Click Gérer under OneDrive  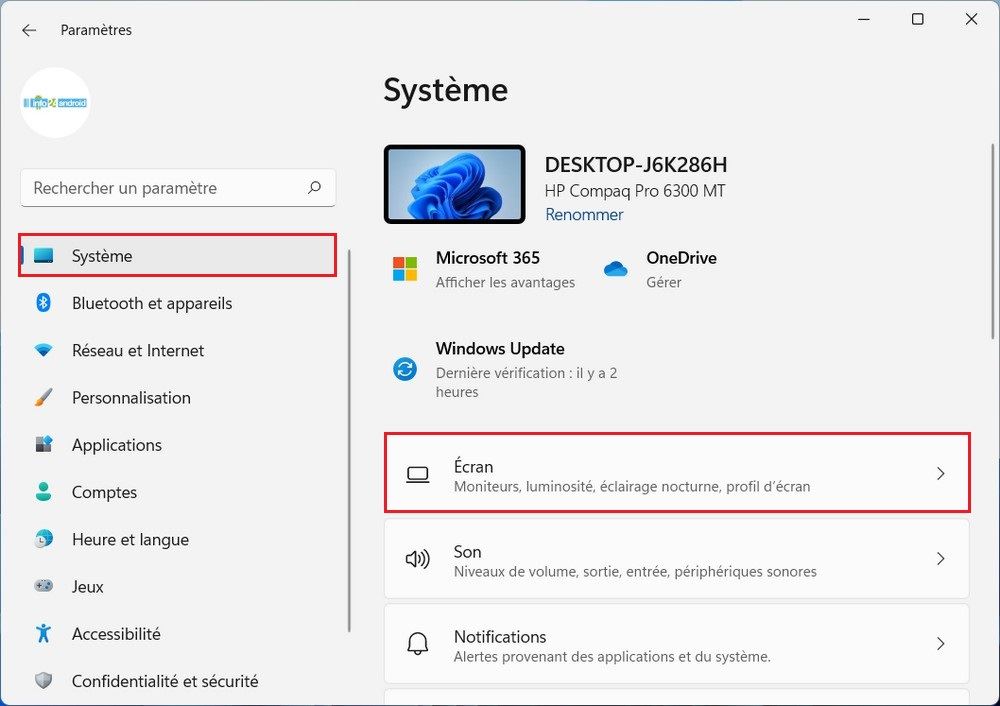click(x=663, y=283)
